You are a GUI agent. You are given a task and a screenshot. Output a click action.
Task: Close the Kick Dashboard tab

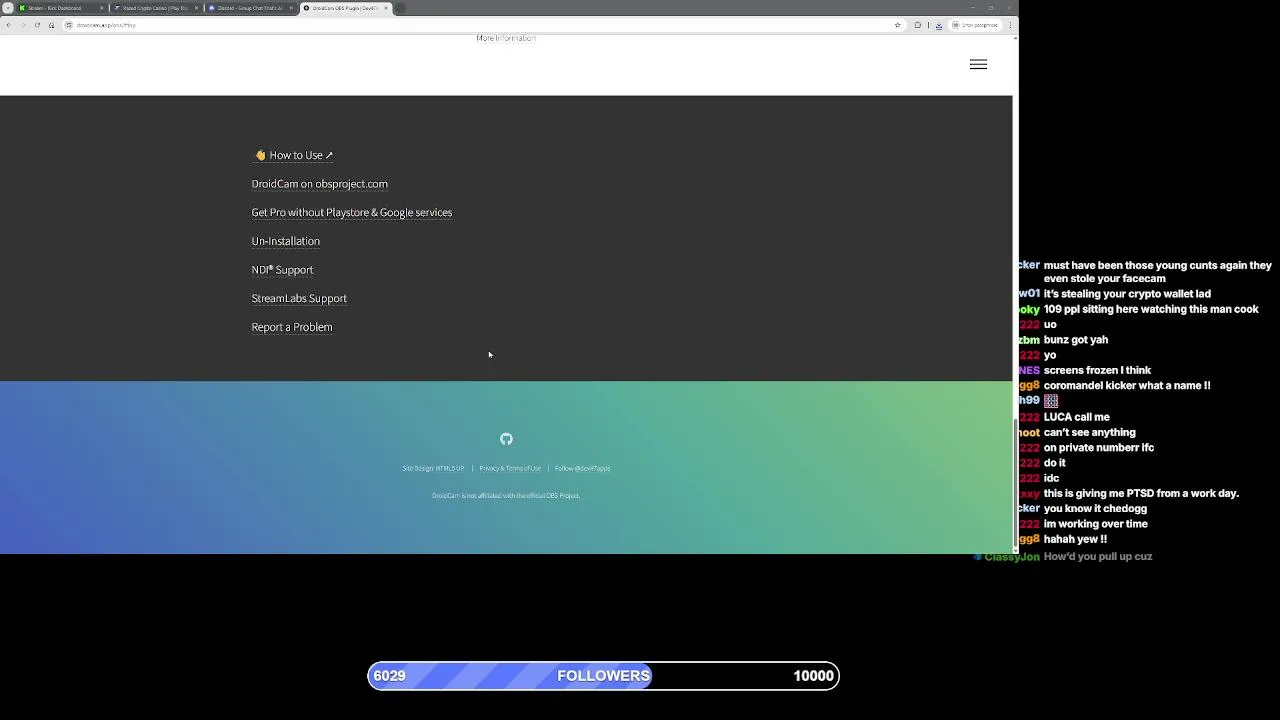coord(101,8)
